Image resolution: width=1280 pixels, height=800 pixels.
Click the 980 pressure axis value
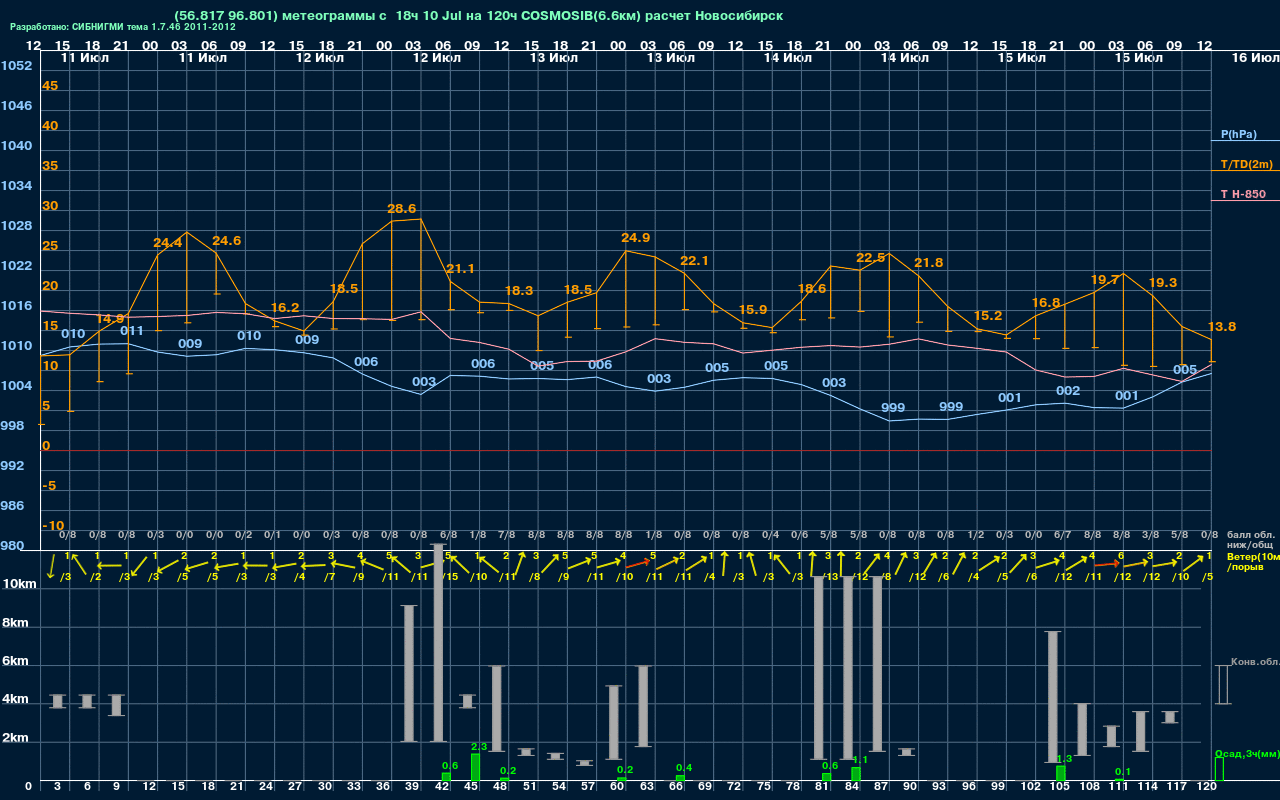tap(13, 546)
